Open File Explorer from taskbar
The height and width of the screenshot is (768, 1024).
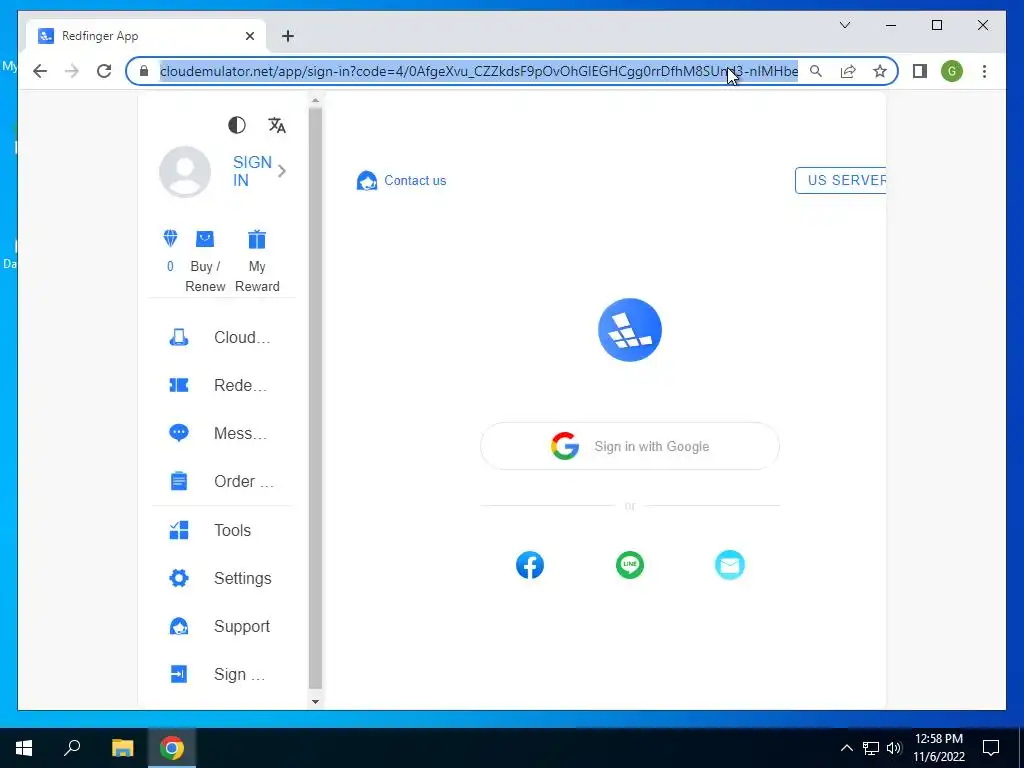[x=122, y=748]
